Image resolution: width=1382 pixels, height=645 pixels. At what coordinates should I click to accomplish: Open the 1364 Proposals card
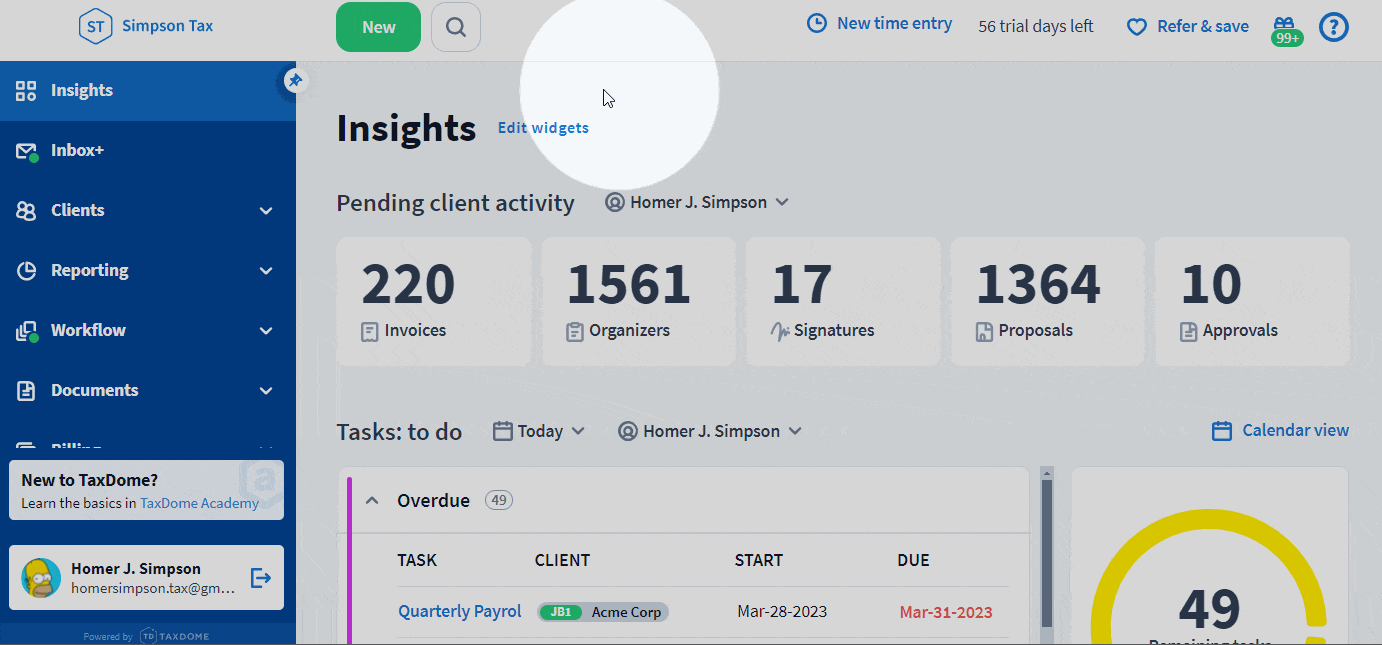tap(1047, 302)
